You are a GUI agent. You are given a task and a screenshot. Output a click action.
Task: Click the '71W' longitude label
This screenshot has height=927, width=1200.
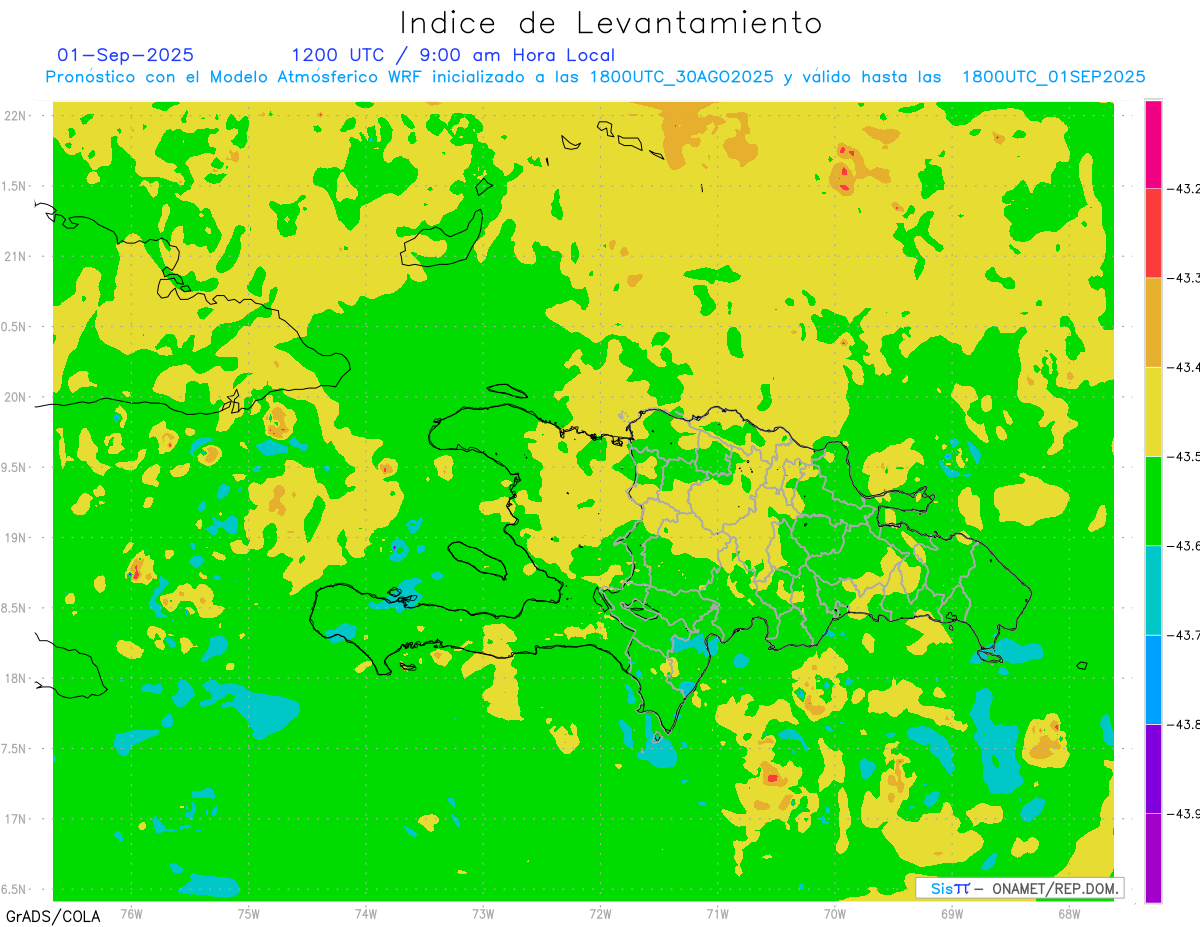pos(717,913)
